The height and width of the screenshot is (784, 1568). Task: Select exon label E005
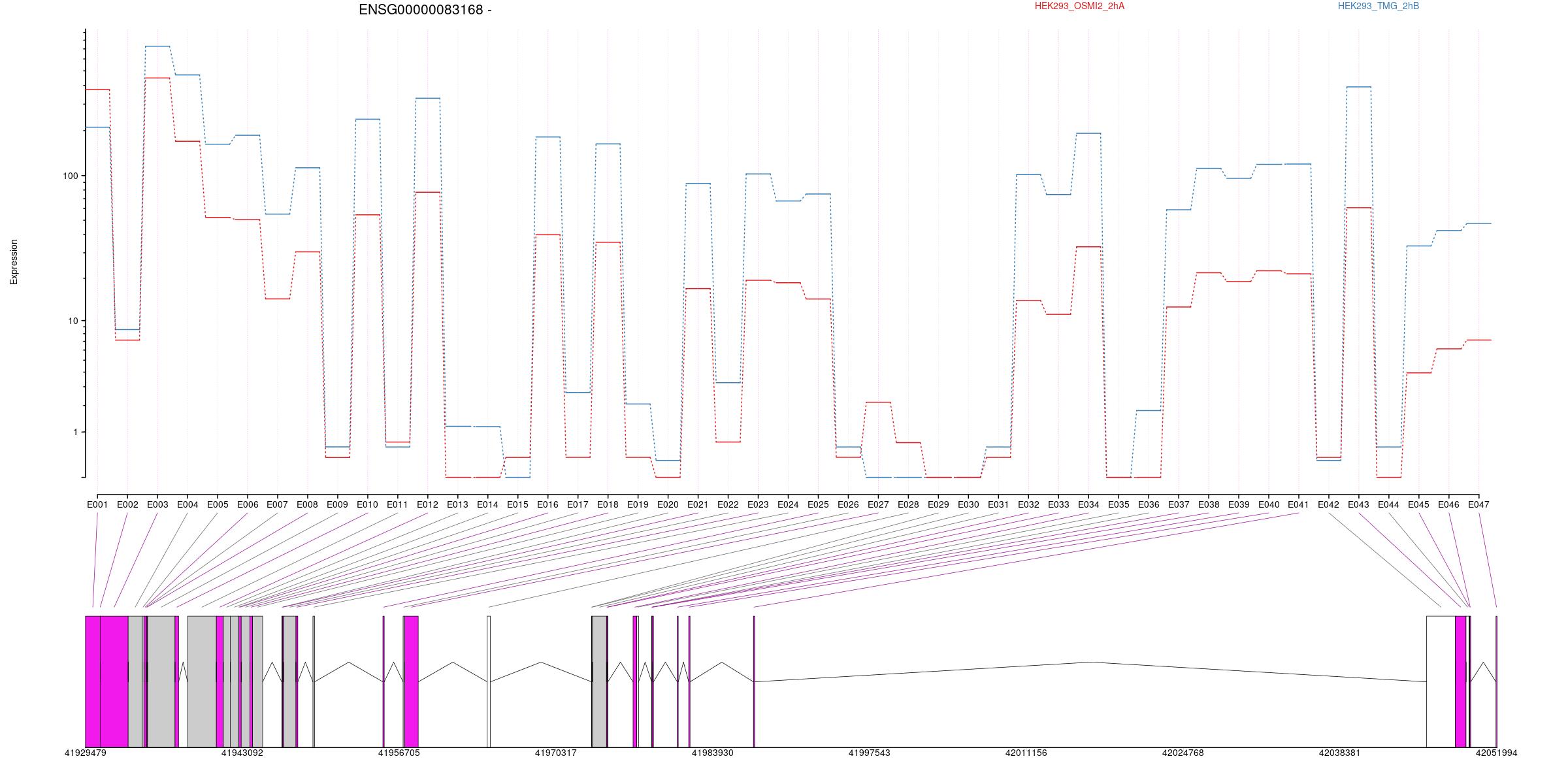pos(218,504)
